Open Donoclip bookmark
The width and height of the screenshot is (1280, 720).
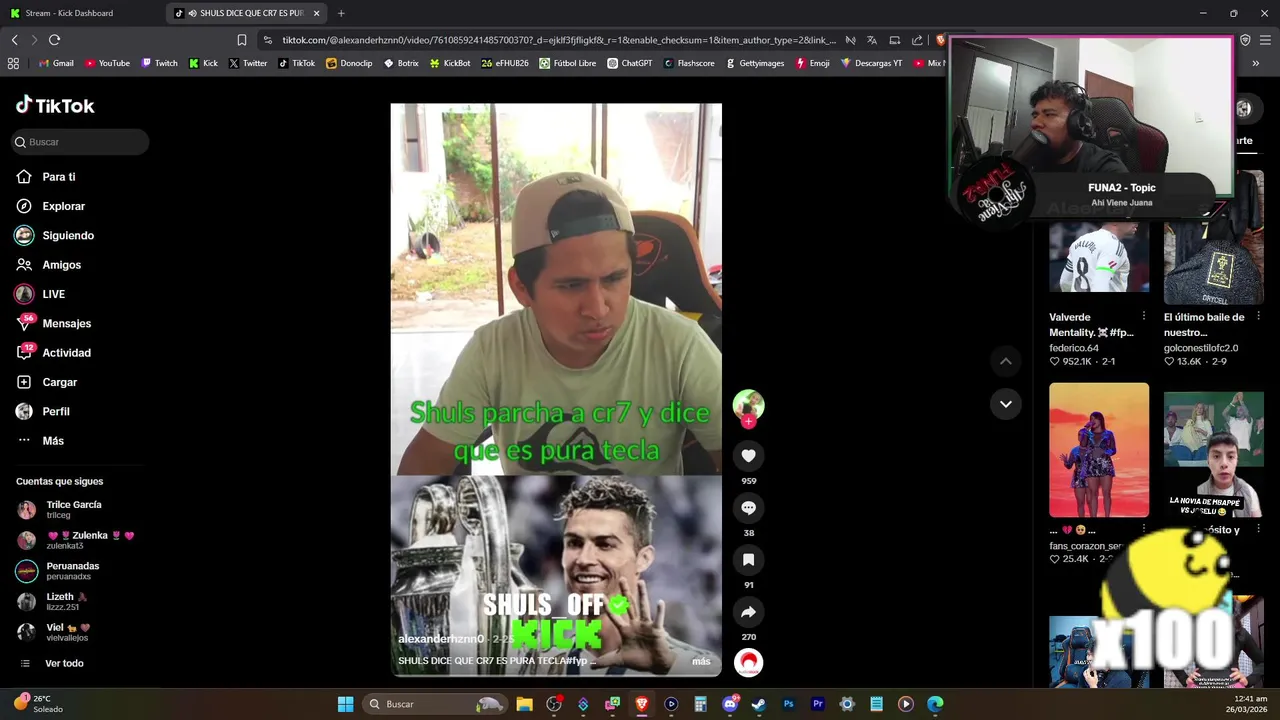point(349,63)
